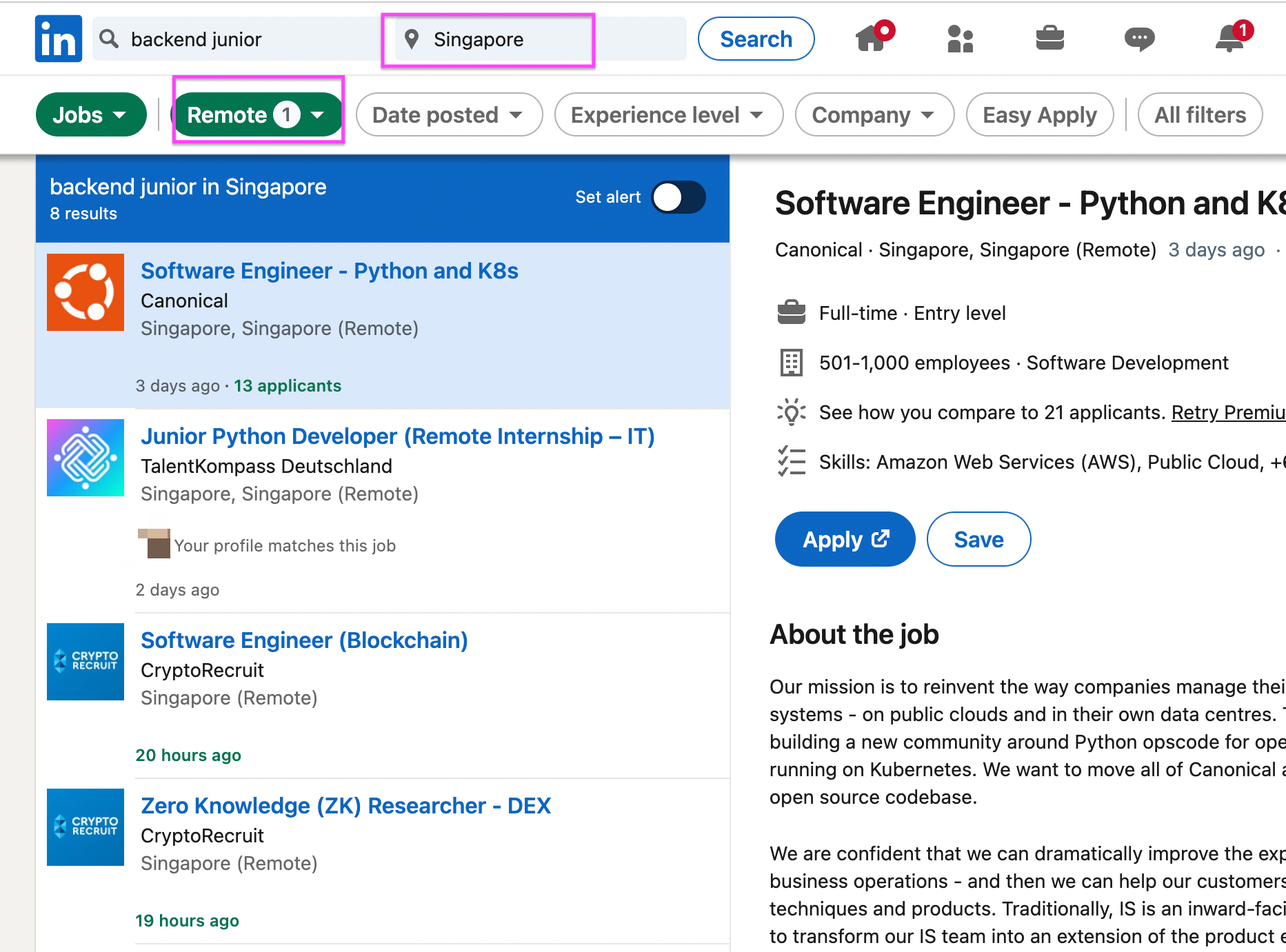Image resolution: width=1286 pixels, height=952 pixels.
Task: Toggle the Easy Apply filter
Action: 1039,114
